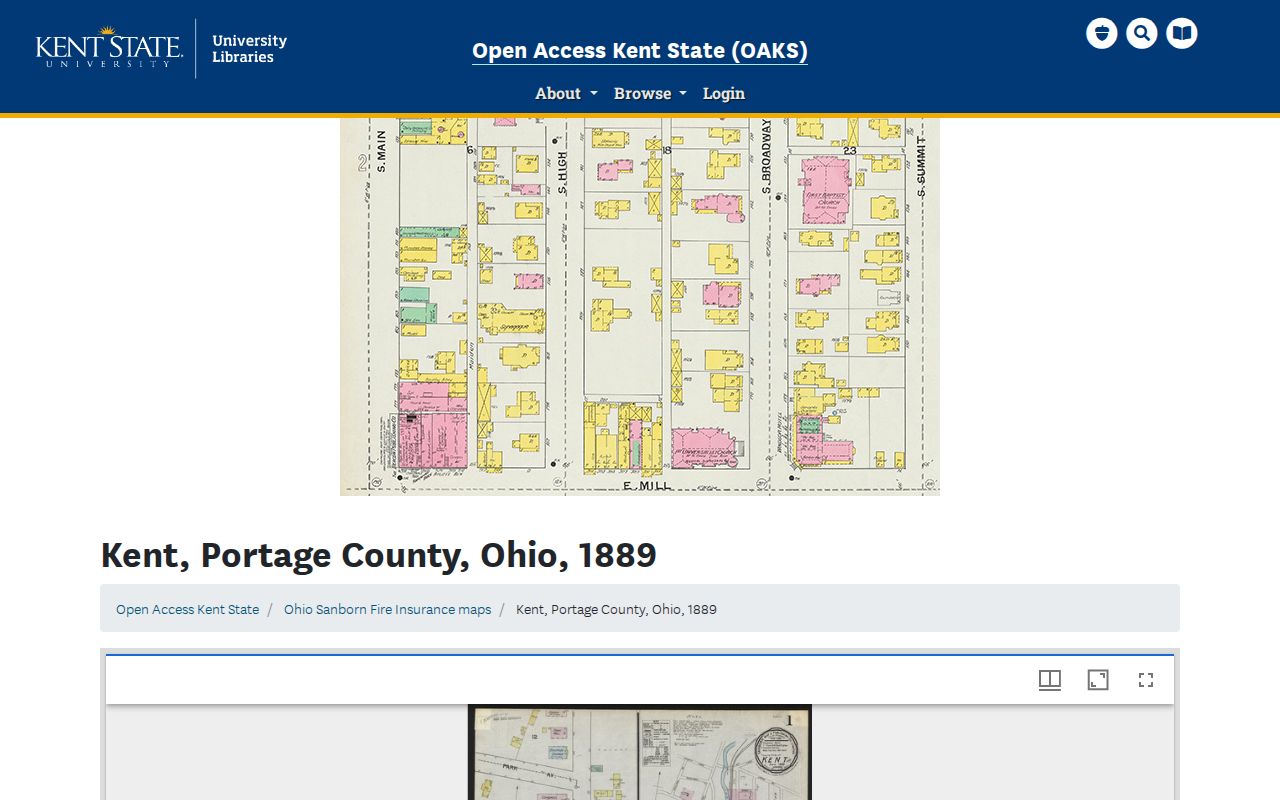Open the Login page

724,93
